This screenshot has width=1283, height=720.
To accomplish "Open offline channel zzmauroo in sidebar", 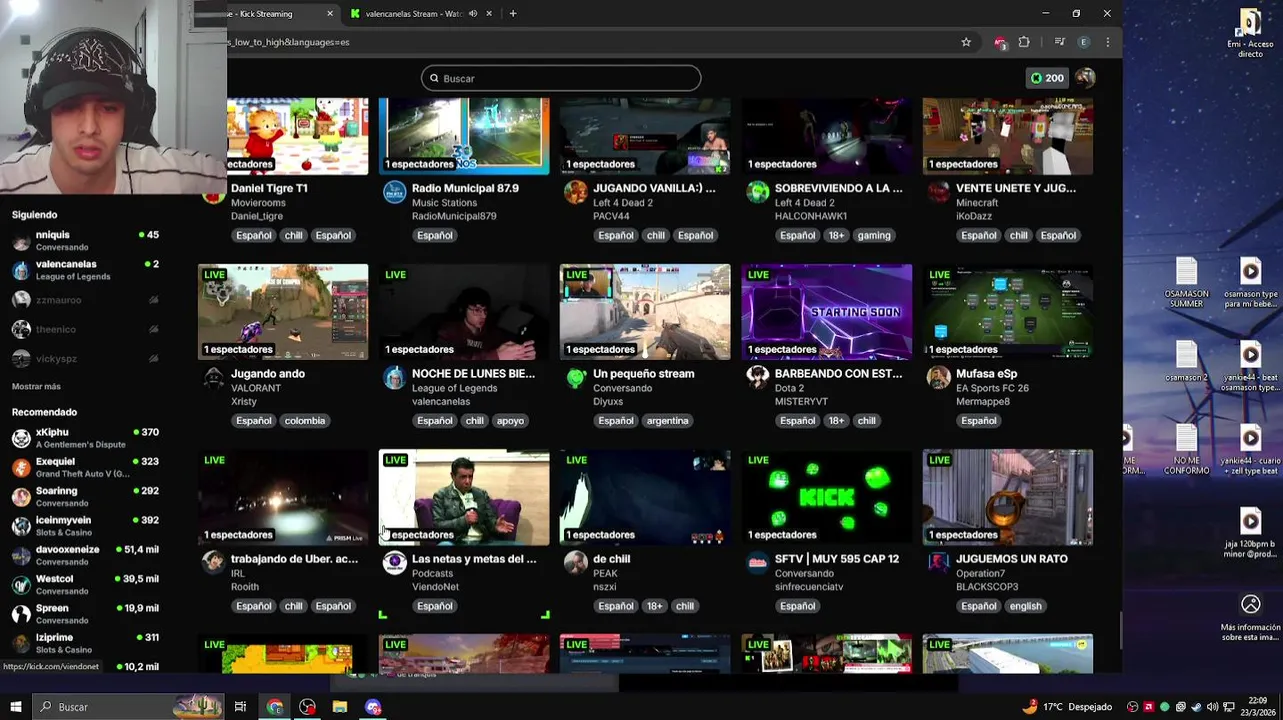I will coord(86,300).
